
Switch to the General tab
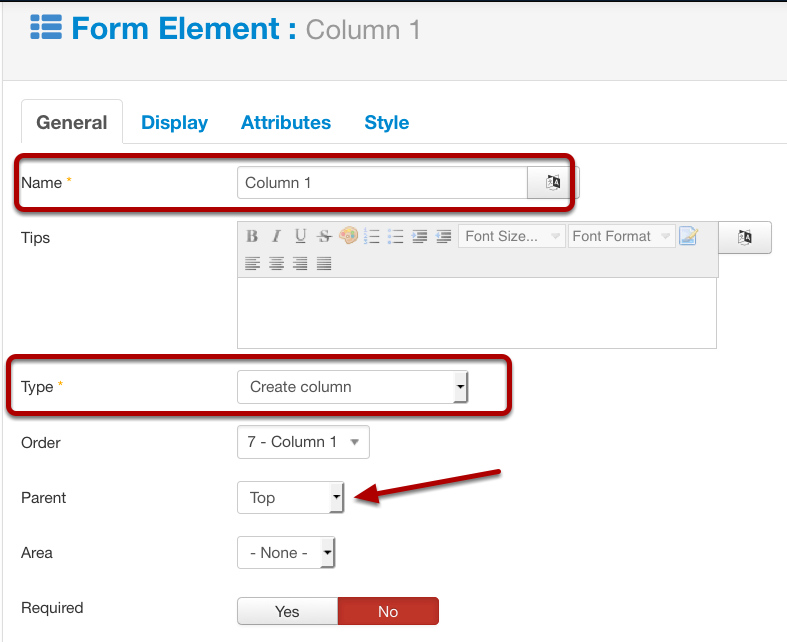(x=72, y=122)
